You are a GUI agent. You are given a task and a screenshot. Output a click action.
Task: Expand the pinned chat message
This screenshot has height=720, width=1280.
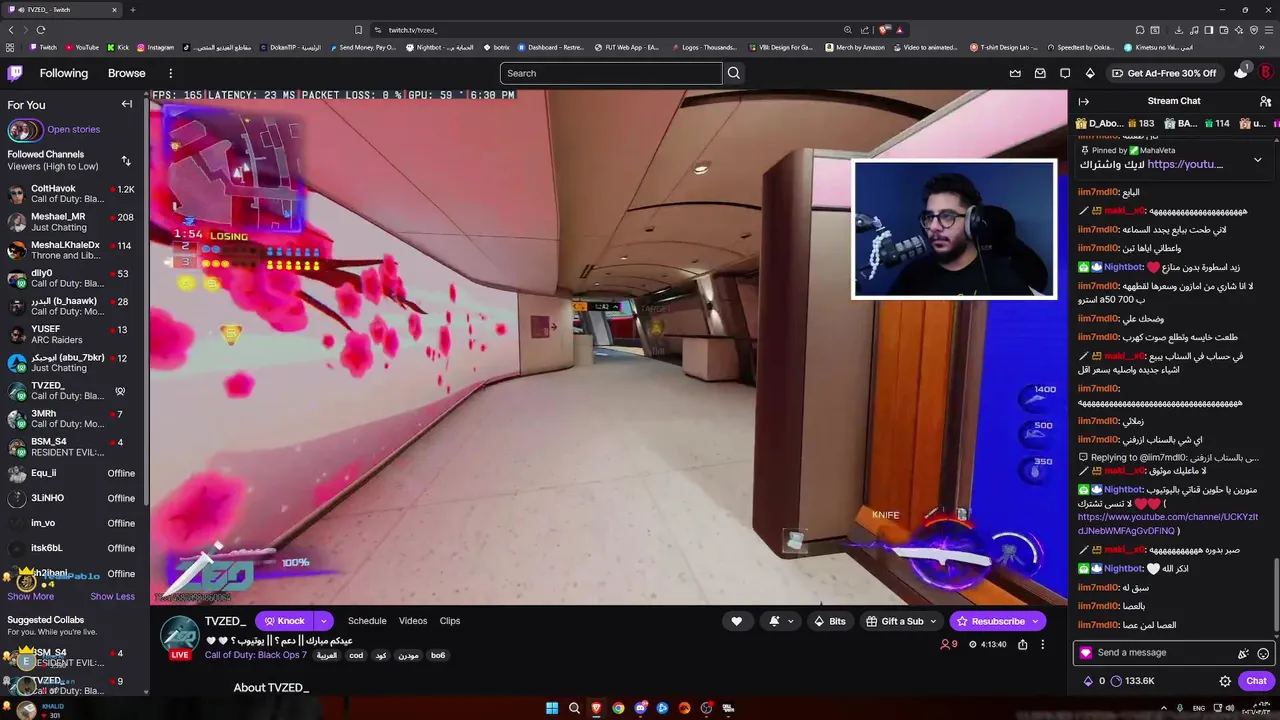click(x=1257, y=160)
